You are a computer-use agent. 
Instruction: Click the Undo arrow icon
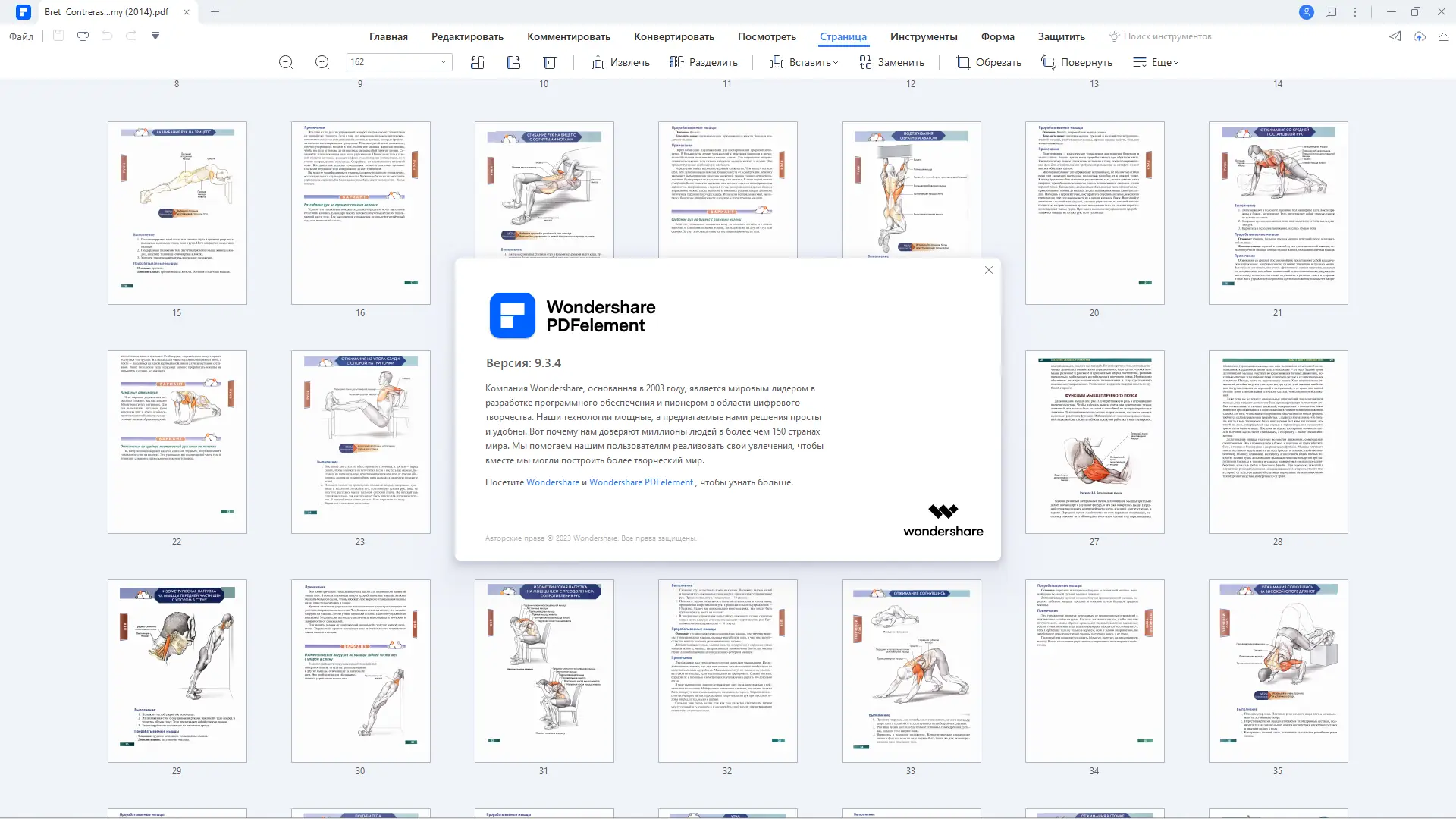tap(107, 36)
